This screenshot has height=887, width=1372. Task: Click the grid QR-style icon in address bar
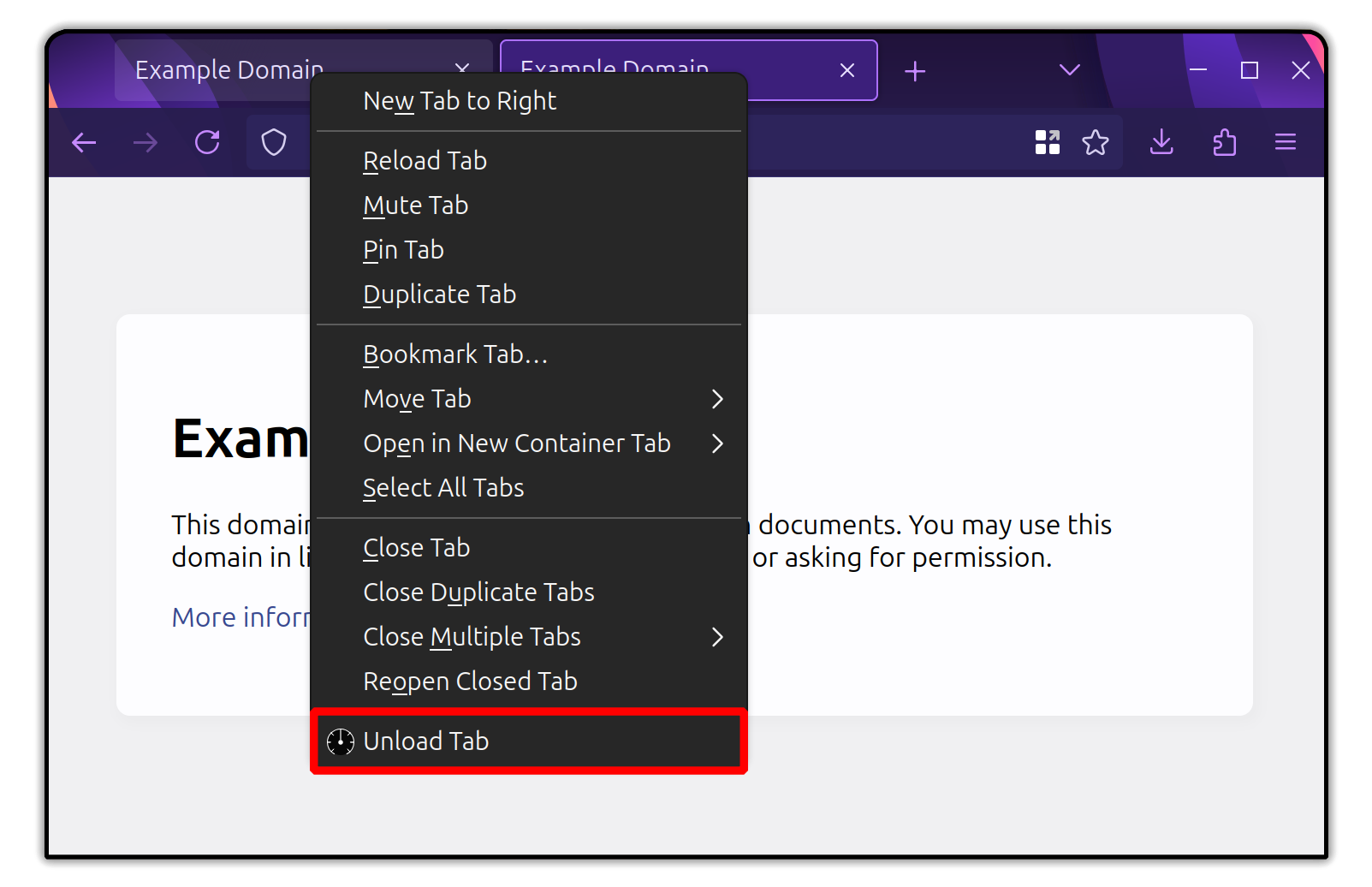[x=1048, y=142]
